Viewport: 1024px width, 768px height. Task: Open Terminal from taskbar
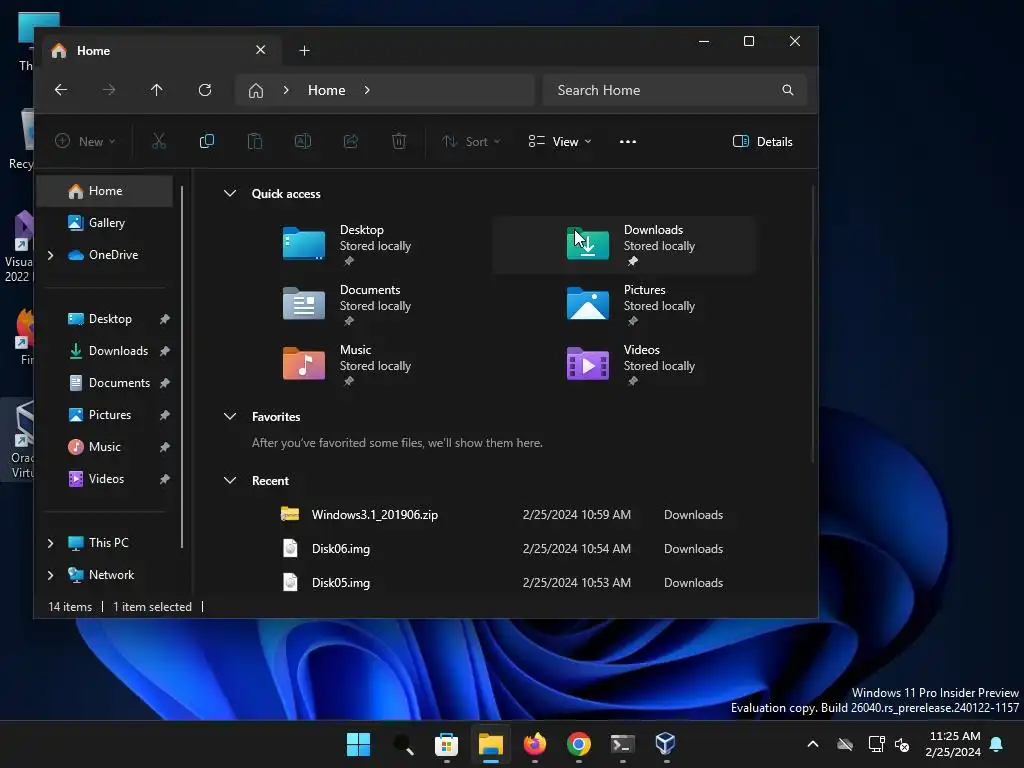pyautogui.click(x=622, y=744)
